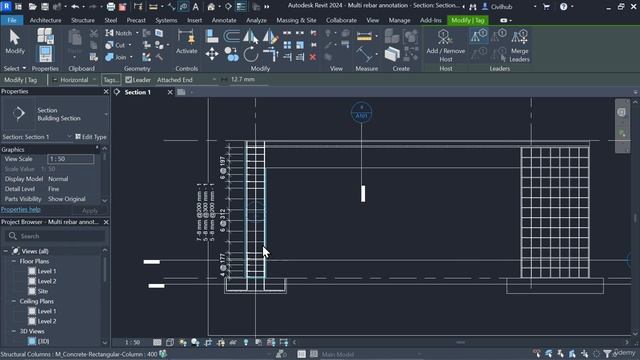Click the Print icon in quick access toolbar
Image resolution: width=640 pixels, height=360 pixels.
pyautogui.click(x=111, y=7)
